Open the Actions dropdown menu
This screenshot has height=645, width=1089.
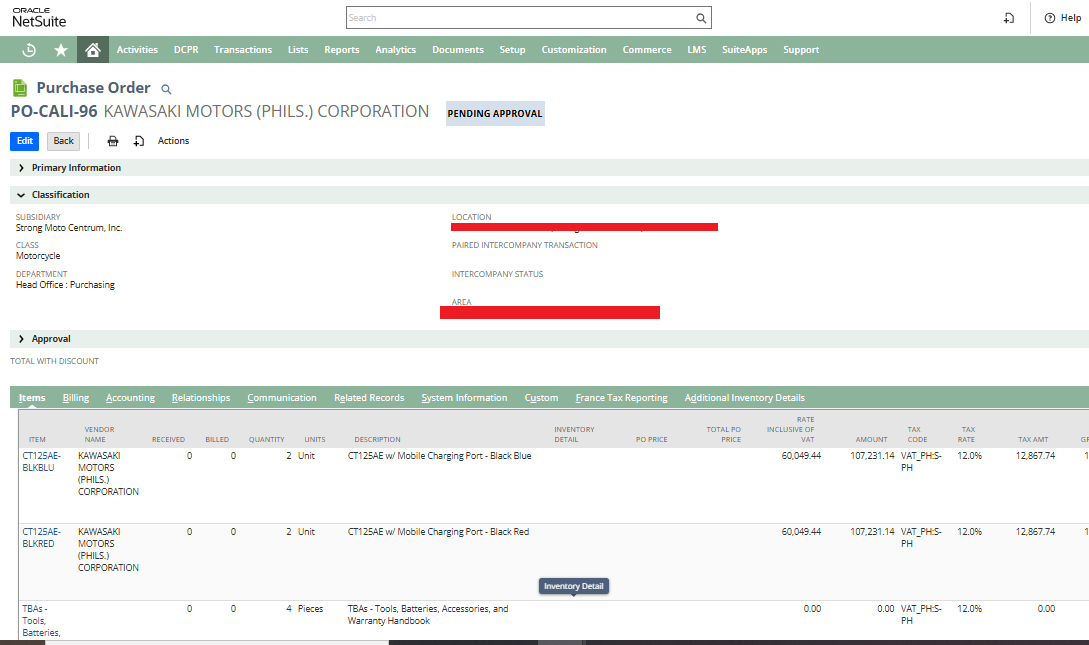(x=173, y=141)
